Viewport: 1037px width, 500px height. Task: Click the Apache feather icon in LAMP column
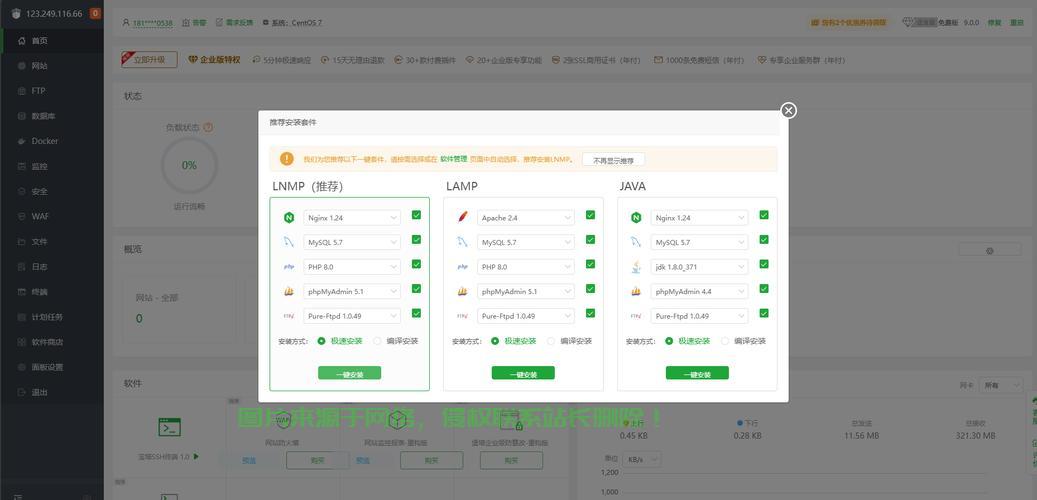462,218
